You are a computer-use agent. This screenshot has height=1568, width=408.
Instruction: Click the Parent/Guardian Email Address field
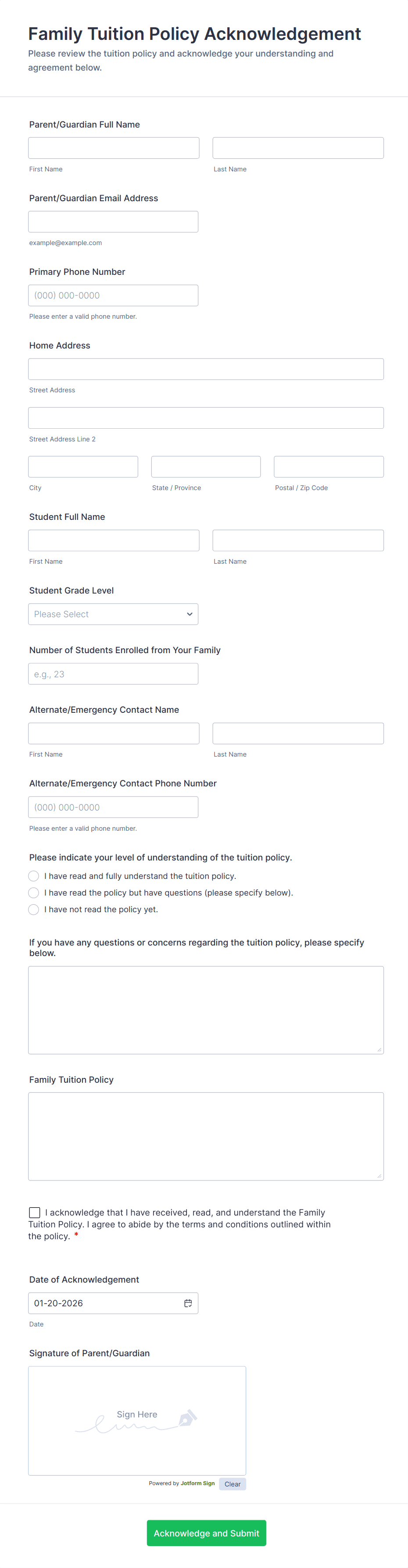coord(113,221)
